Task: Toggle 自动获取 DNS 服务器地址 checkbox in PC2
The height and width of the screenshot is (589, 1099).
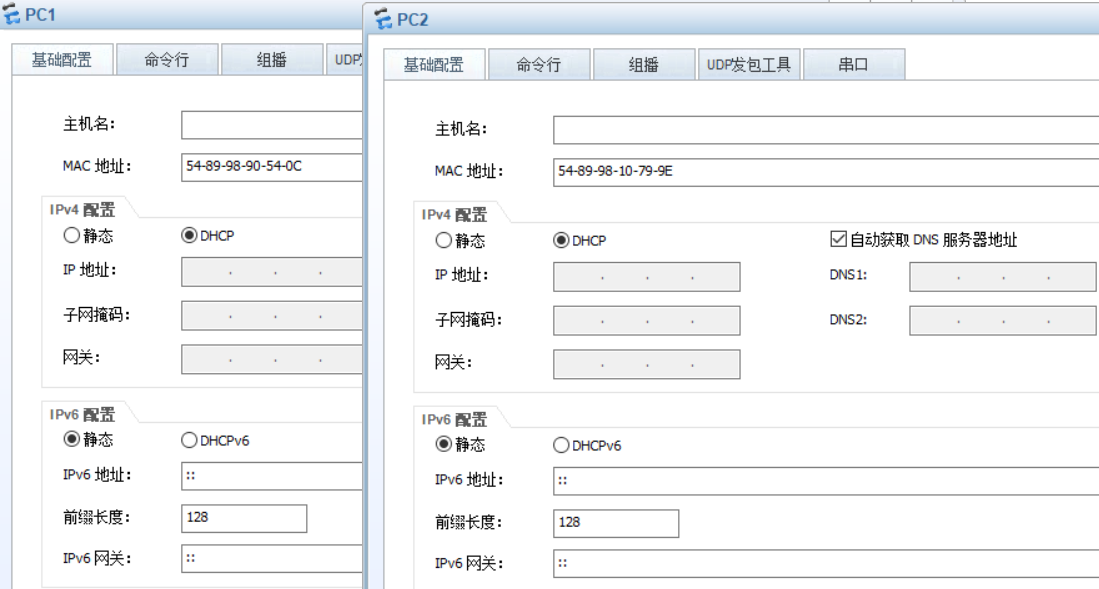Action: point(838,240)
